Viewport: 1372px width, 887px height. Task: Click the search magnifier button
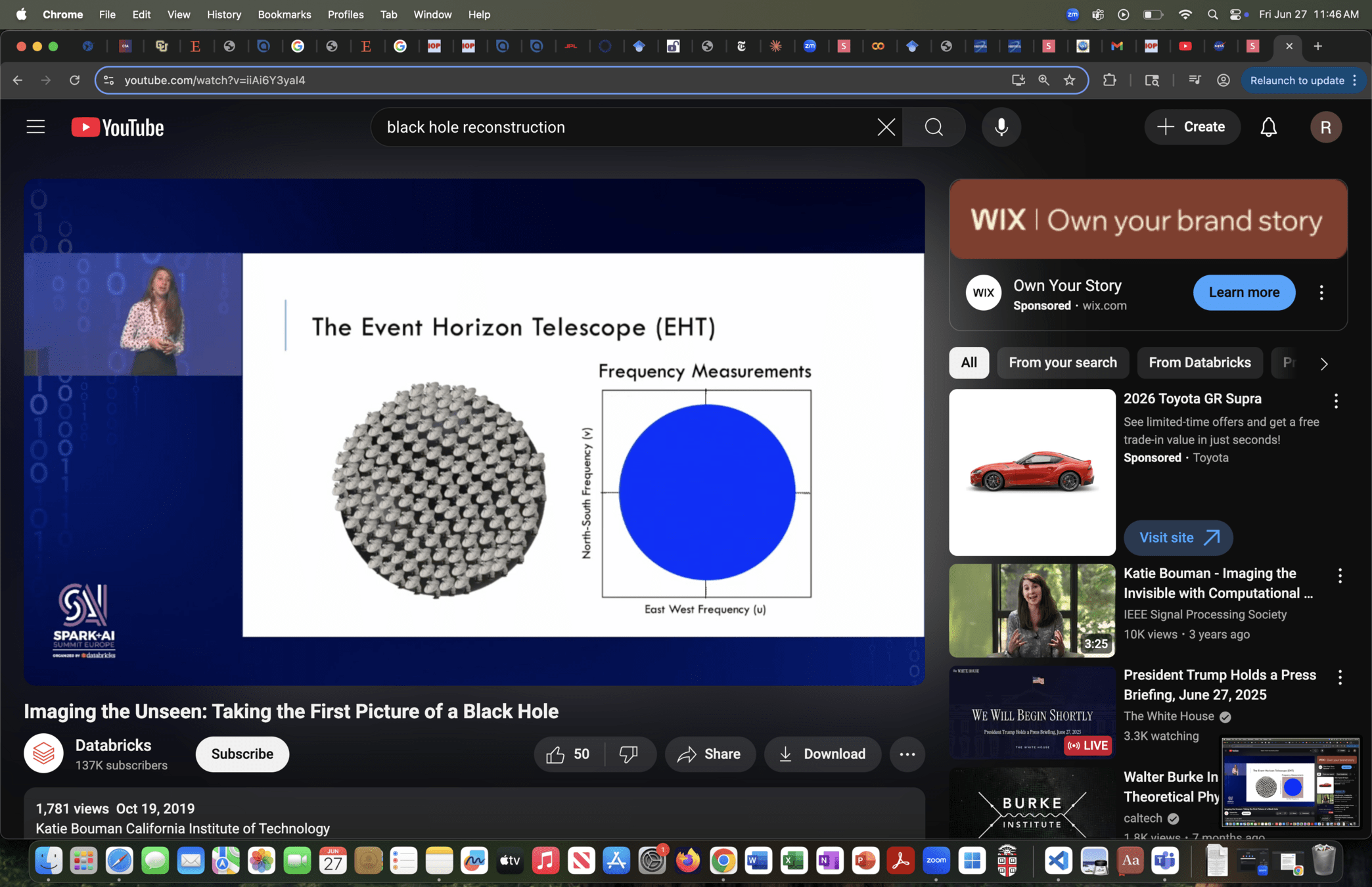click(934, 127)
